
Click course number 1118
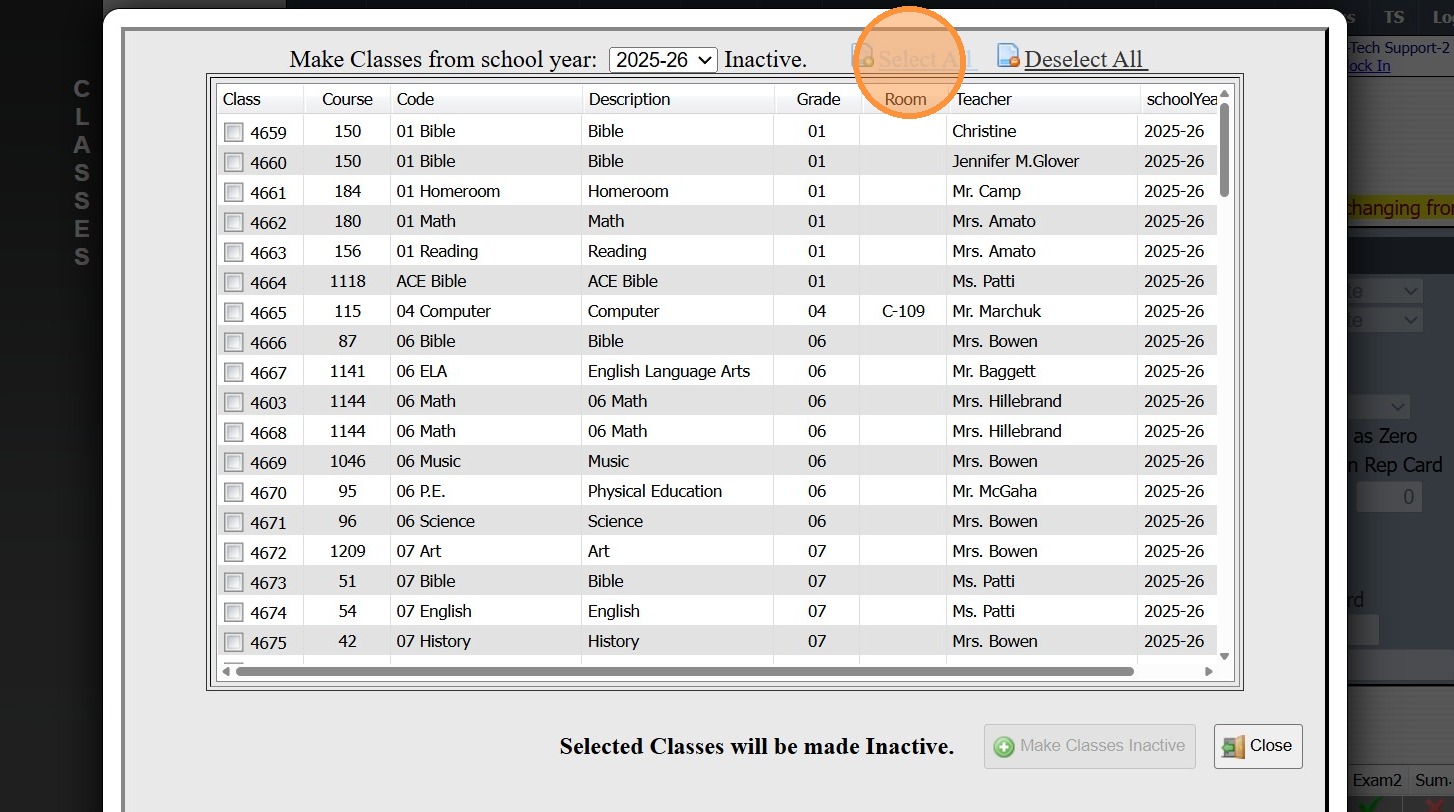click(348, 281)
